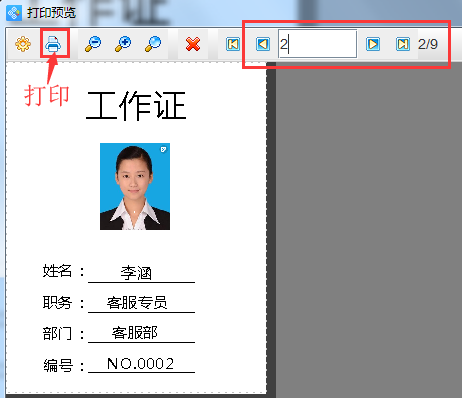Click the printer icon to print
Image resolution: width=462 pixels, height=398 pixels.
point(53,44)
